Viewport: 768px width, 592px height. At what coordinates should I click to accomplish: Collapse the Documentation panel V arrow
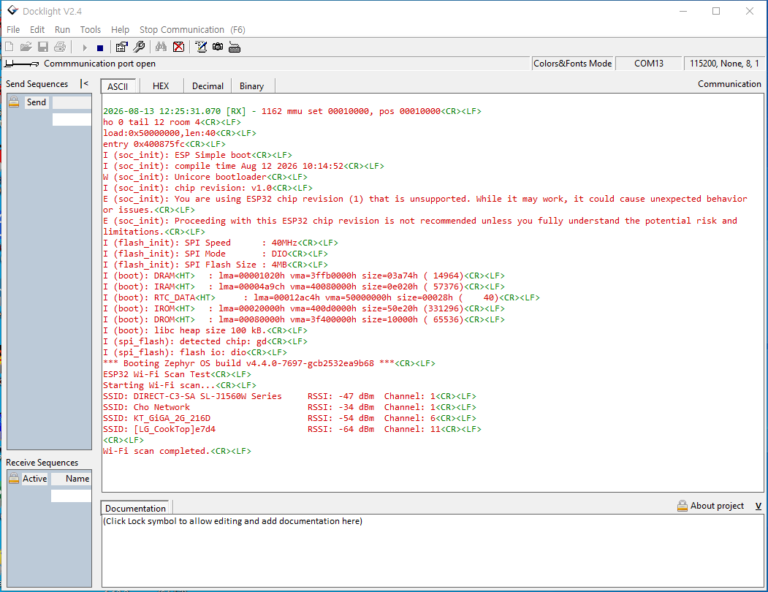click(758, 506)
